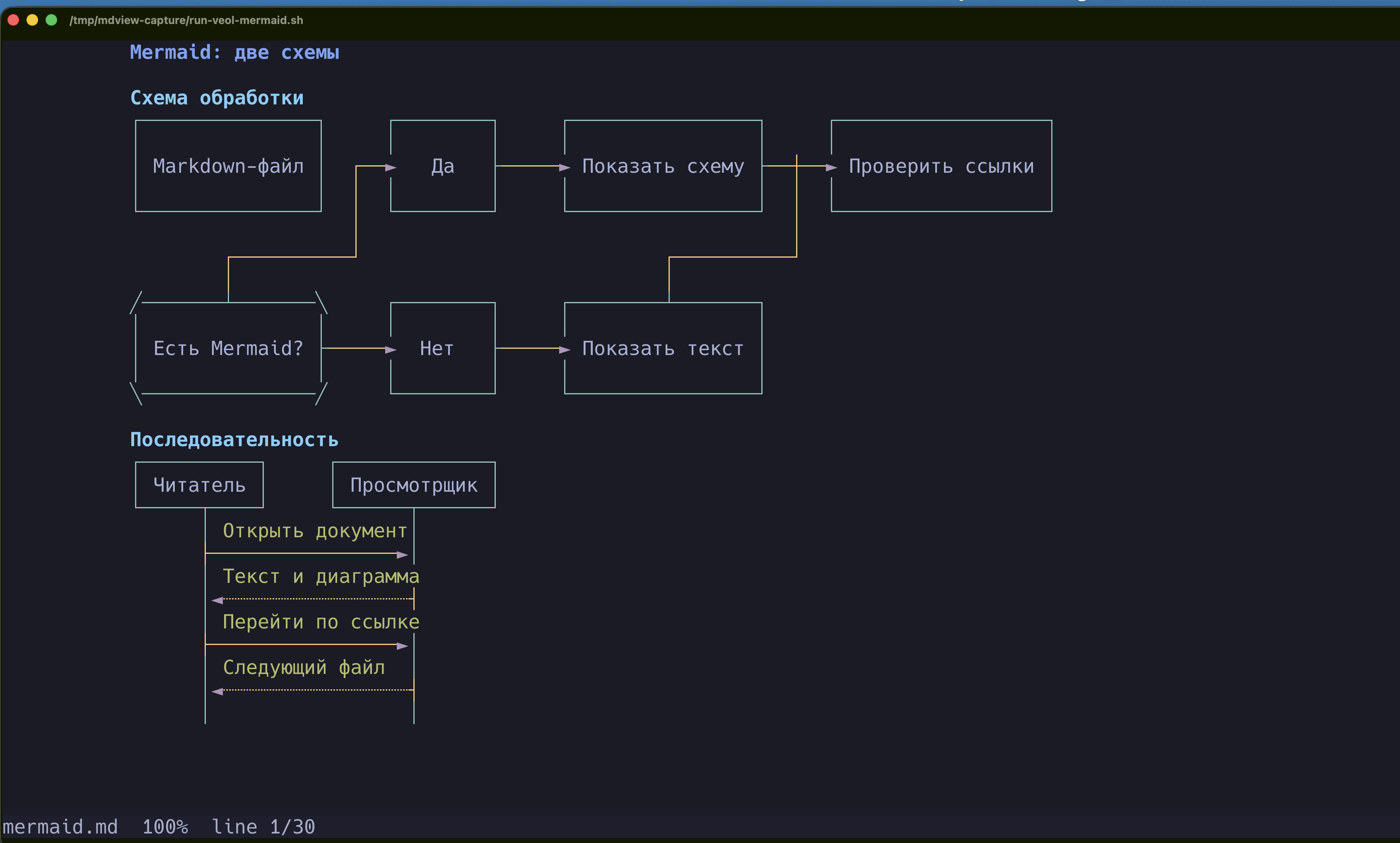Click the 'Последовательность' subheading
The image size is (1400, 843).
click(234, 440)
